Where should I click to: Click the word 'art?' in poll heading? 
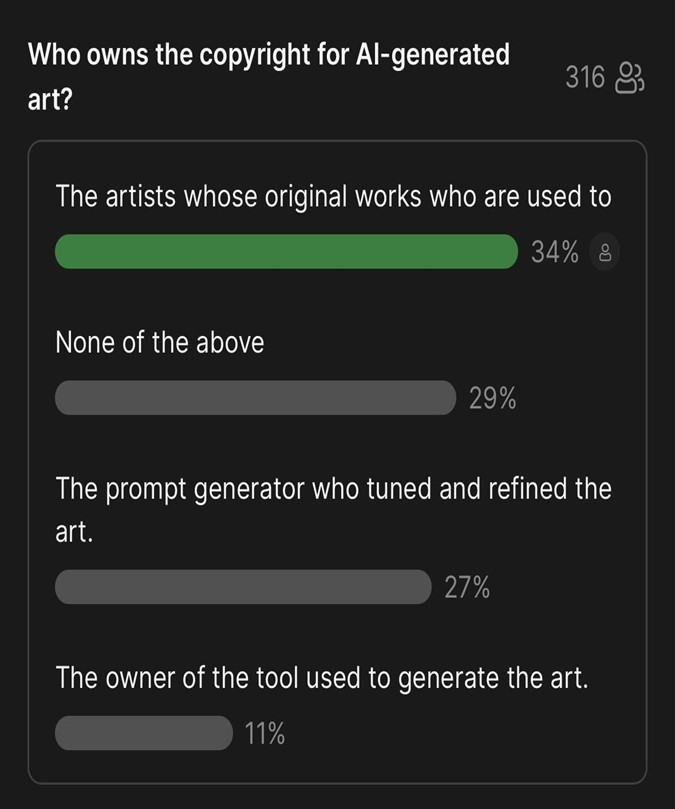pyautogui.click(x=50, y=99)
